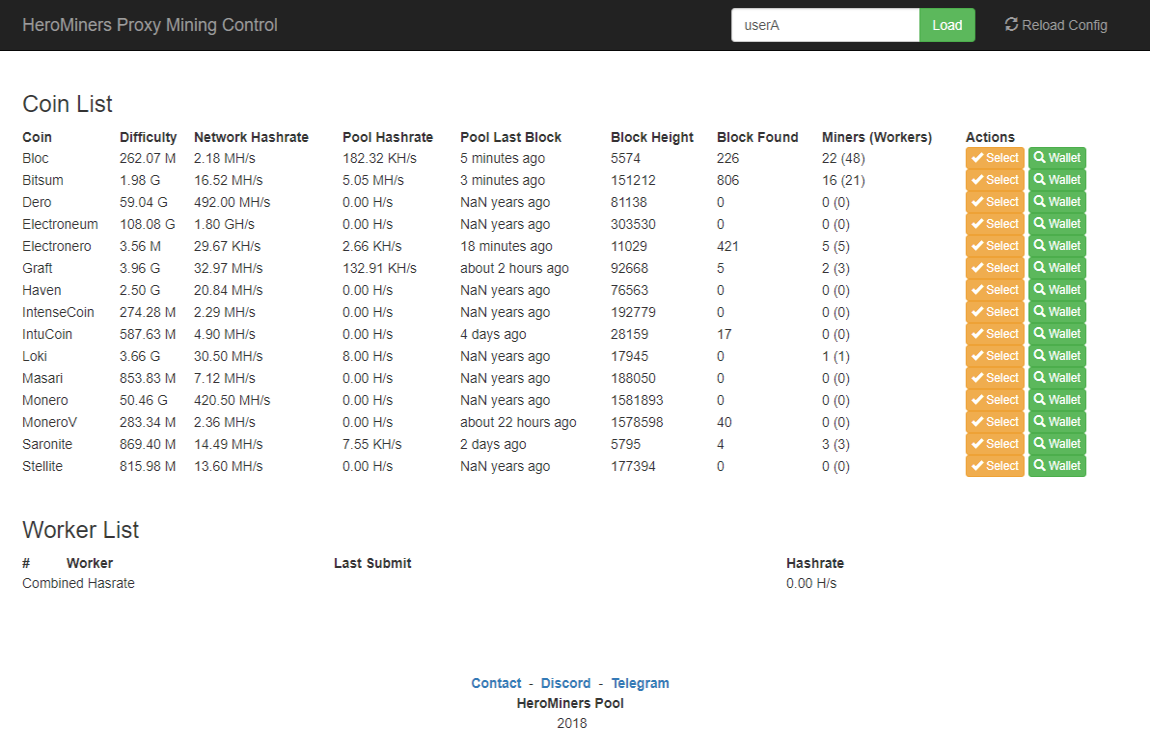Click HeroMiners Proxy Mining Control title
The width and height of the screenshot is (1150, 753).
(x=150, y=25)
